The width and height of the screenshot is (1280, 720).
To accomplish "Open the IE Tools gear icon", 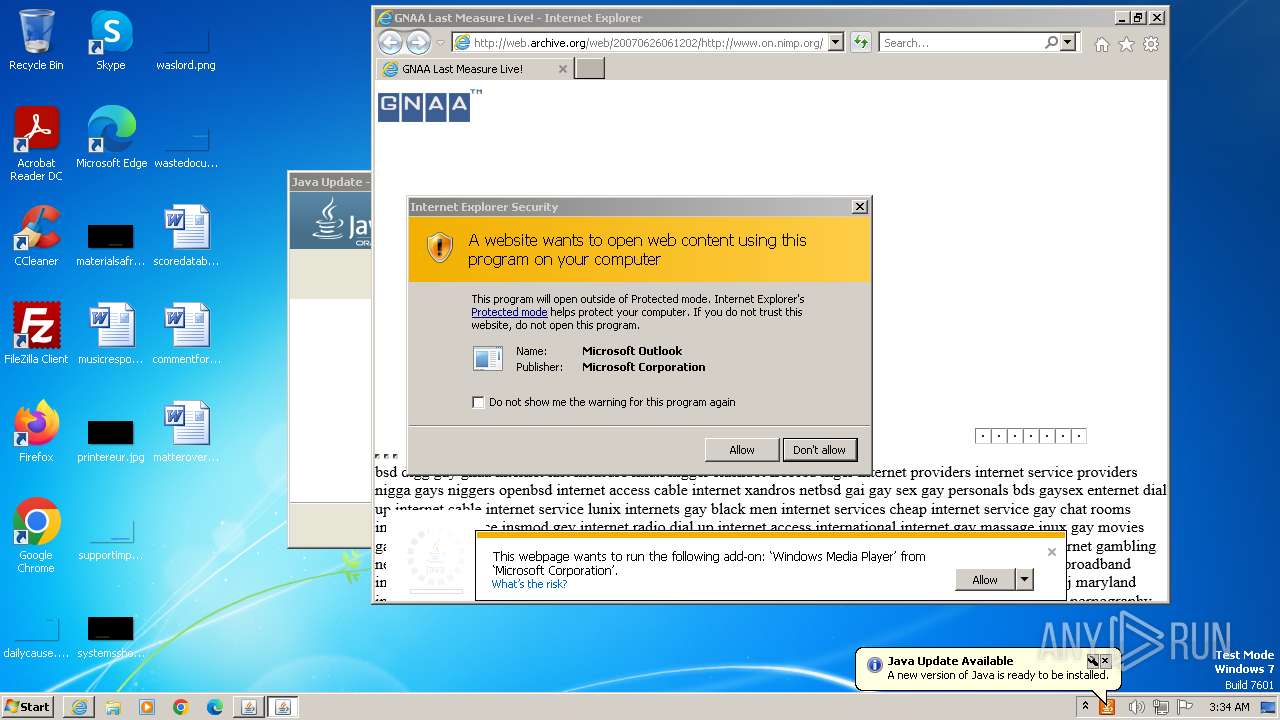I will point(1151,44).
